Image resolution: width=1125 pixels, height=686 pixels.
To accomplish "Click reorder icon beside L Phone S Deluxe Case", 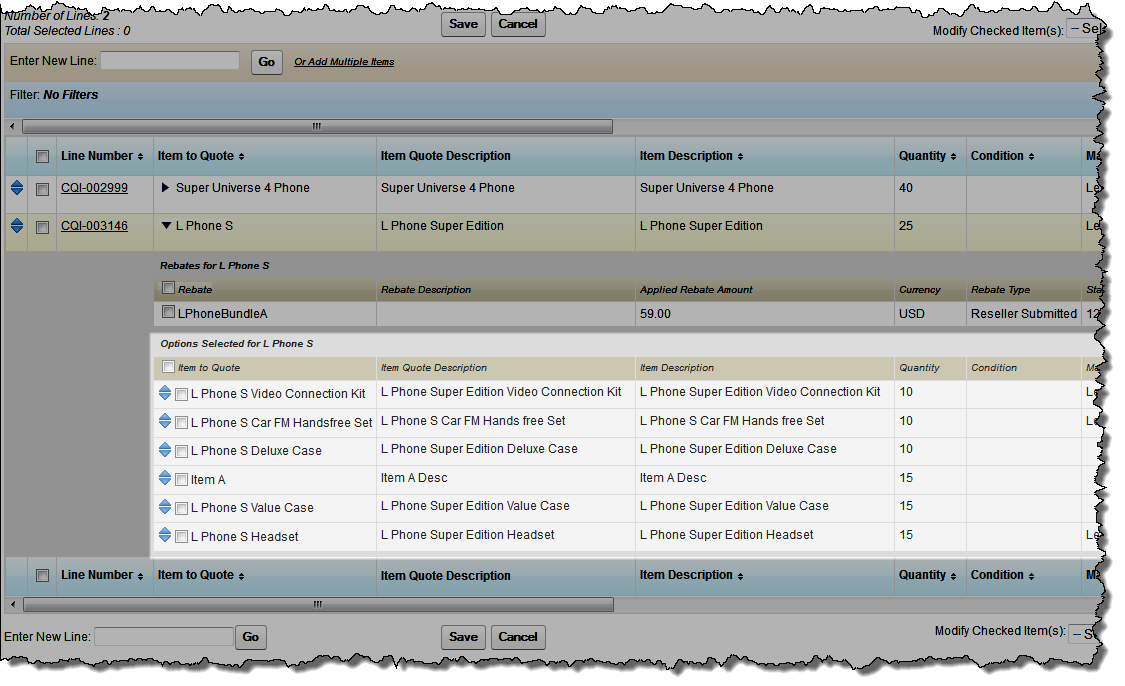I will click(165, 450).
